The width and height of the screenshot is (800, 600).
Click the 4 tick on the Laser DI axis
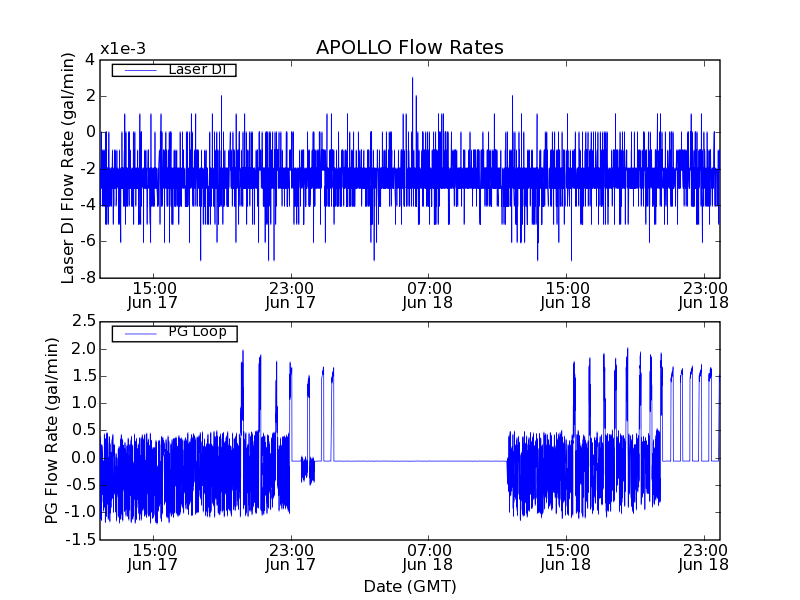[x=90, y=60]
